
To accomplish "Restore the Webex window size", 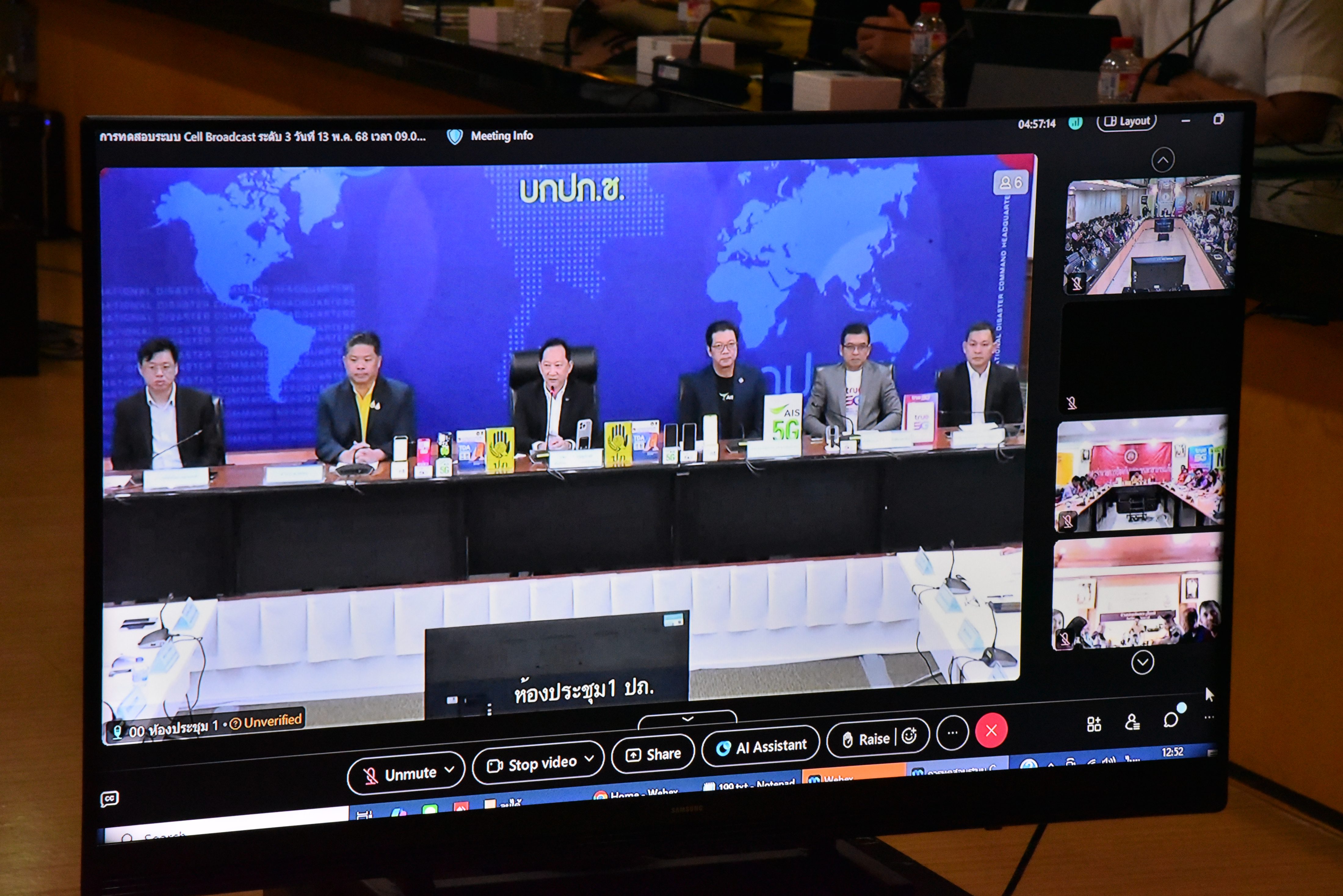I will click(1218, 119).
